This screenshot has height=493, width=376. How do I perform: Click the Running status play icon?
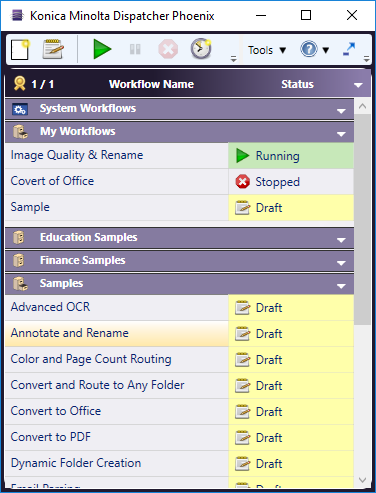point(242,156)
